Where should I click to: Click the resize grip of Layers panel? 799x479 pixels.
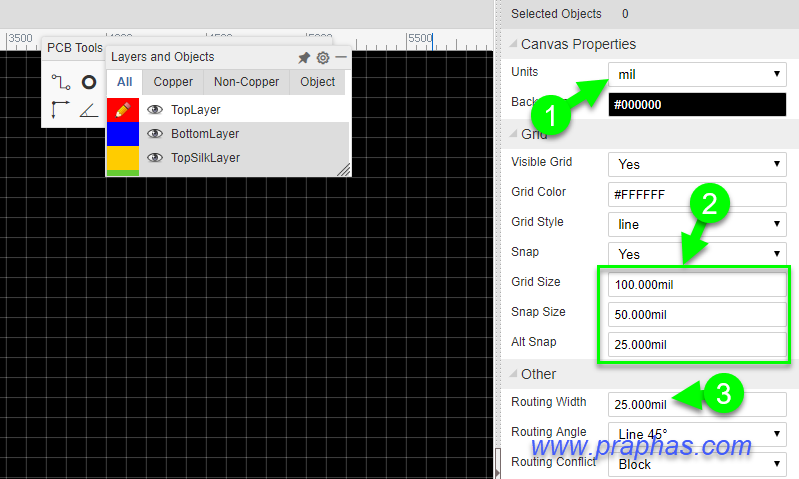[x=344, y=170]
